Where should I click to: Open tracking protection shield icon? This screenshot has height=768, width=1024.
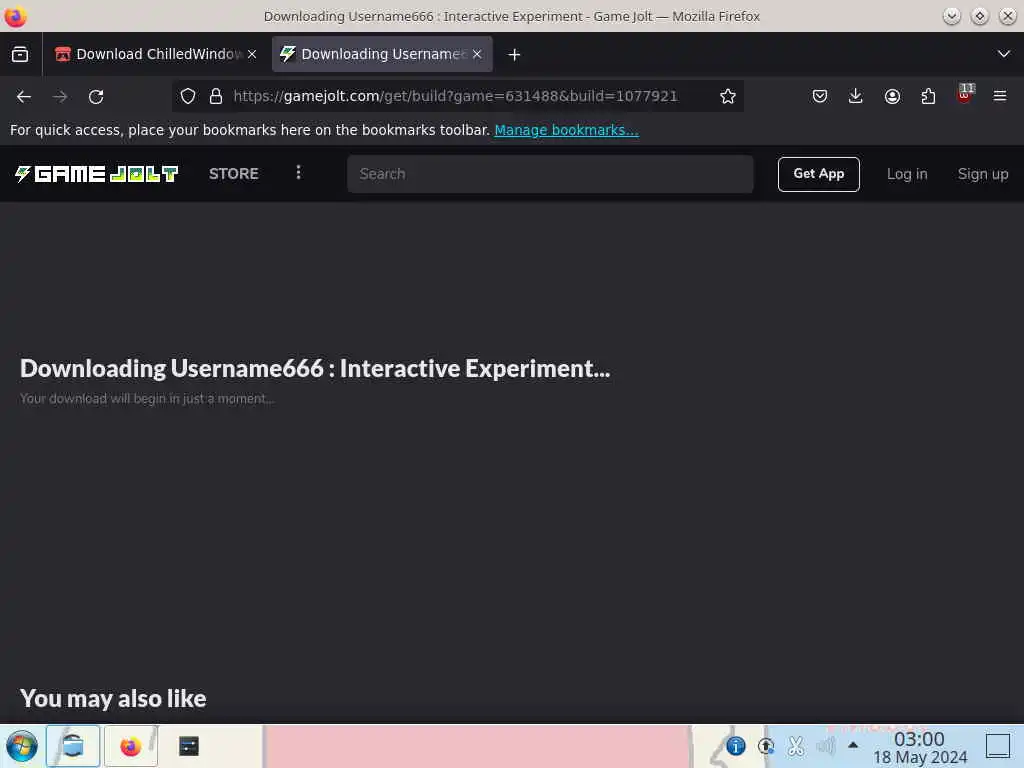(x=188, y=97)
